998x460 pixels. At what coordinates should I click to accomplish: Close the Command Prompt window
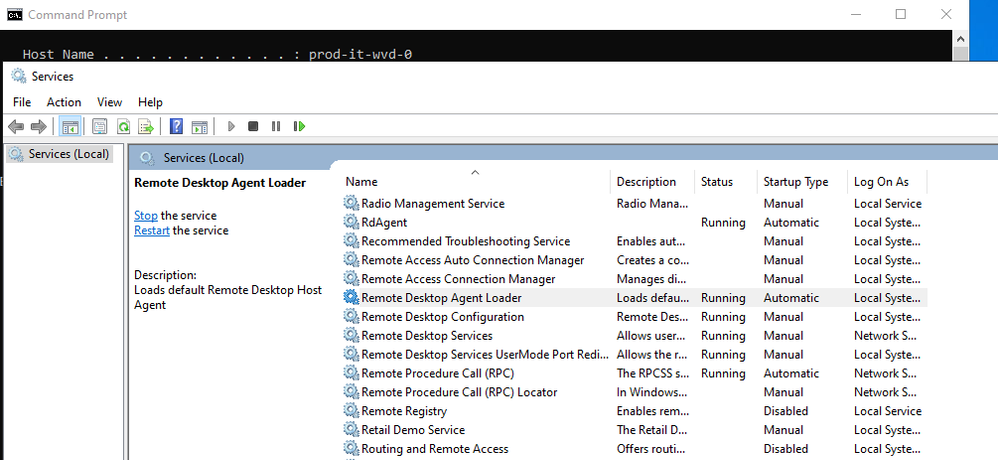pyautogui.click(x=946, y=14)
